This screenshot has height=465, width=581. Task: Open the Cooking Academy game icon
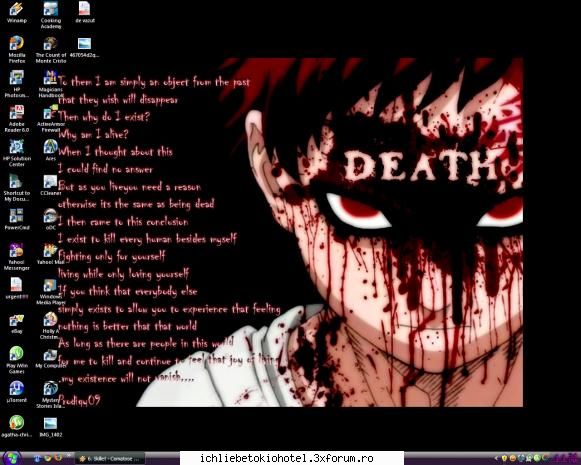[x=51, y=15]
